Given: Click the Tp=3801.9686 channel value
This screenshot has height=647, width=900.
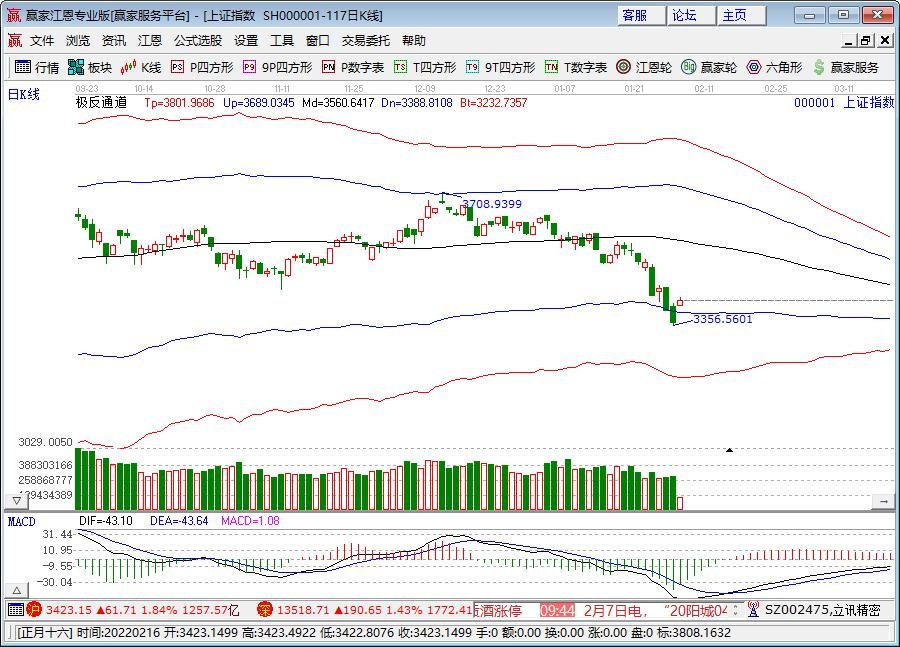Looking at the screenshot, I should point(179,103).
